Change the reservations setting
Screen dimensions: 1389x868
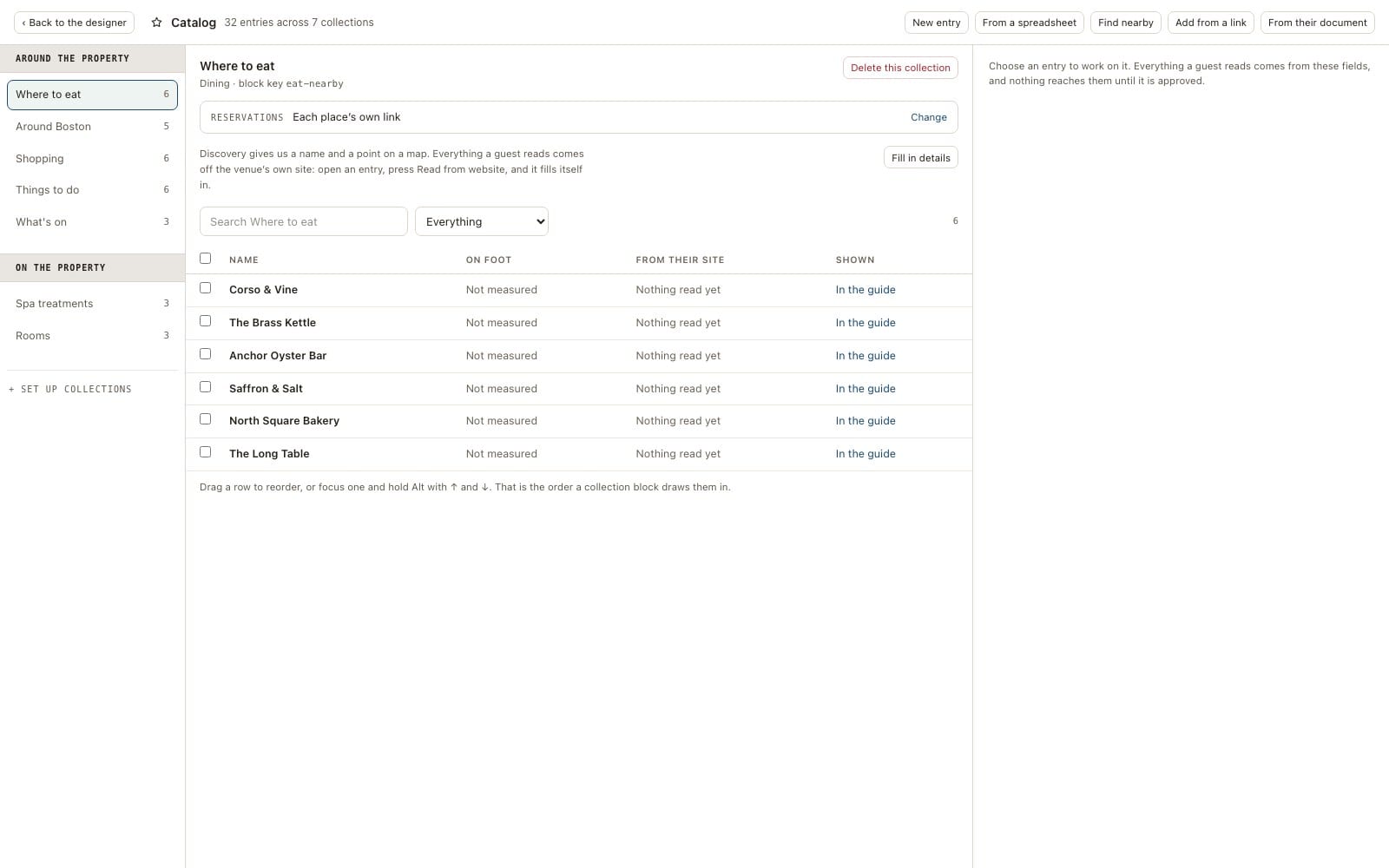click(928, 117)
